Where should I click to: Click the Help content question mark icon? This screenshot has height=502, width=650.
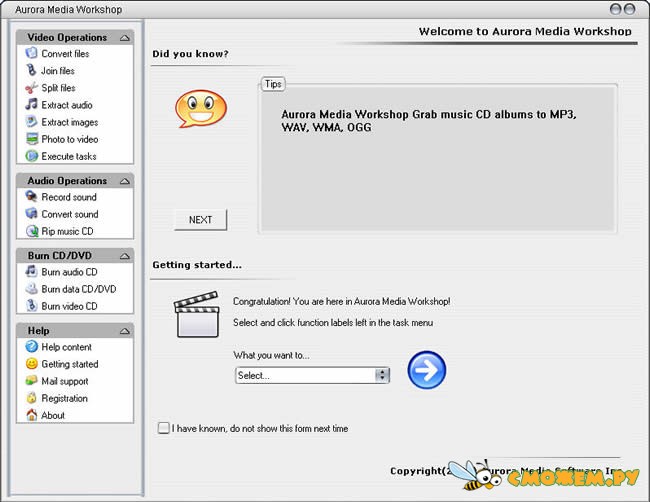32,346
